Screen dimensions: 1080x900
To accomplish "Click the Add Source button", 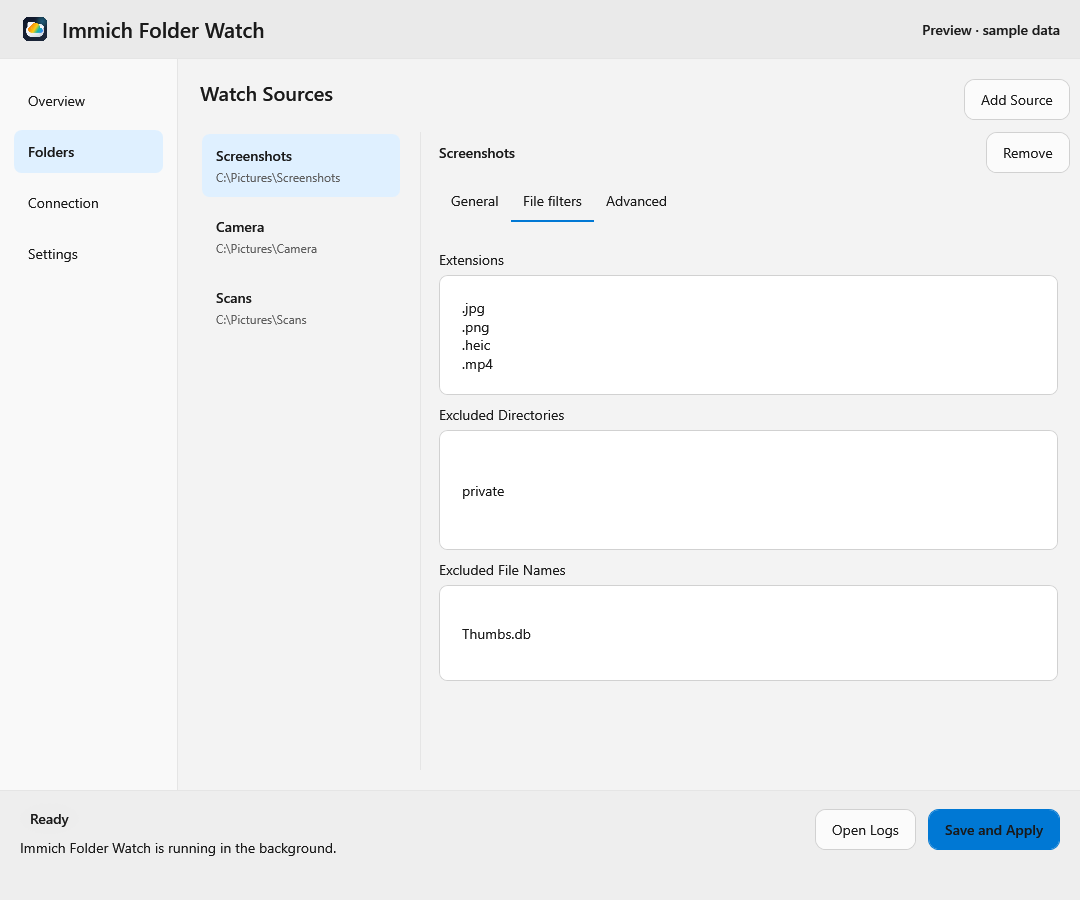I will click(1017, 100).
